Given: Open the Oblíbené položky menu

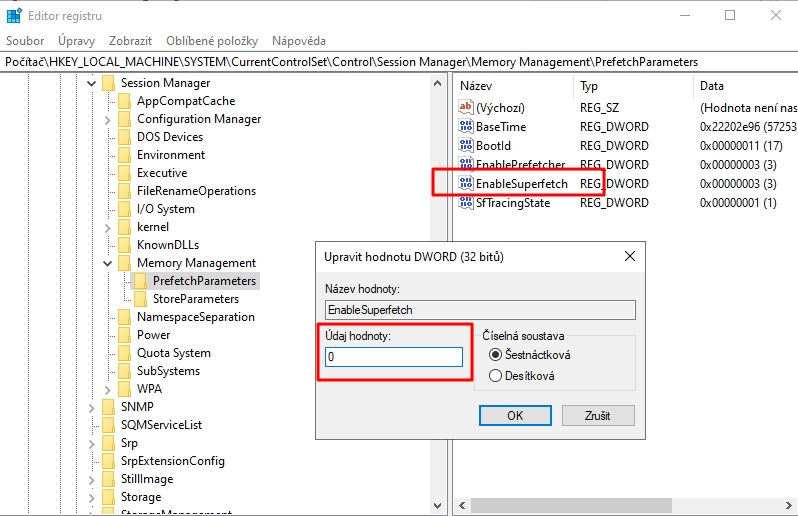Looking at the screenshot, I should click(x=212, y=41).
